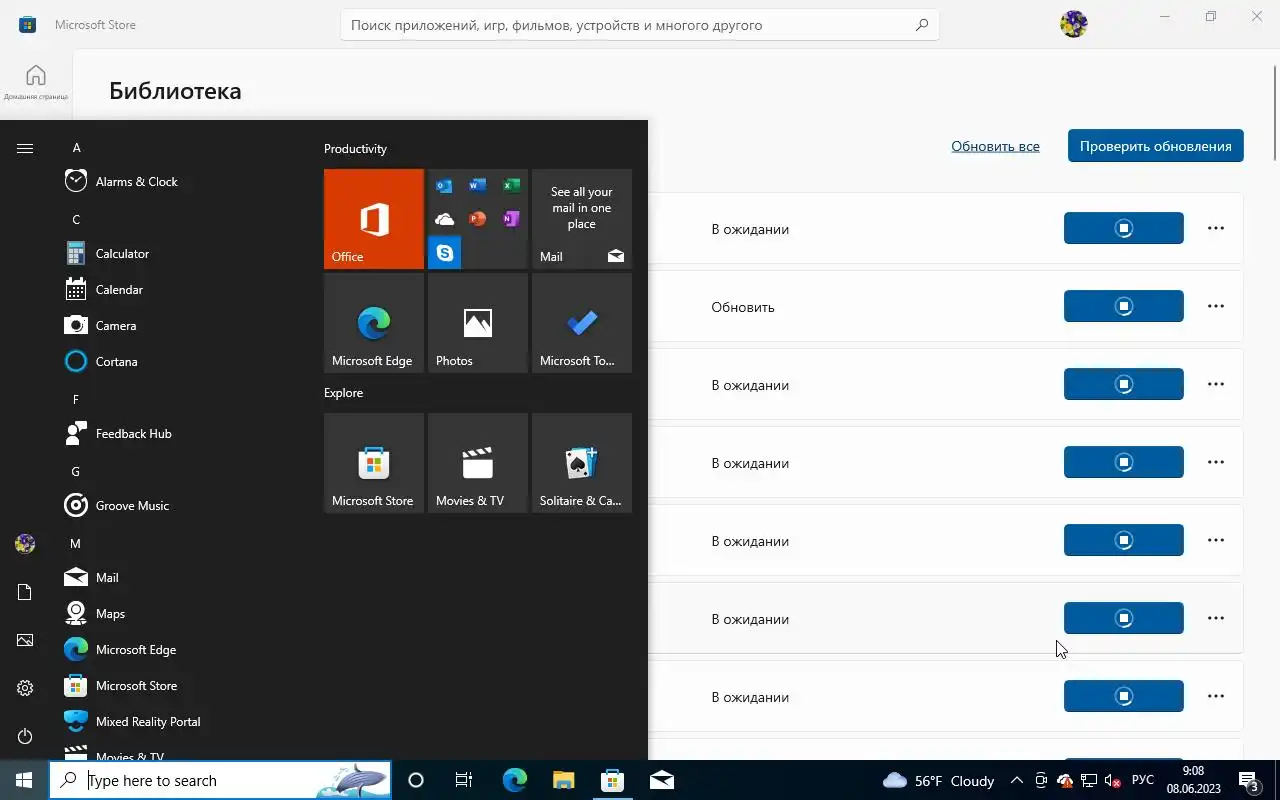Open Microsoft Store tile under Explore

tap(374, 463)
